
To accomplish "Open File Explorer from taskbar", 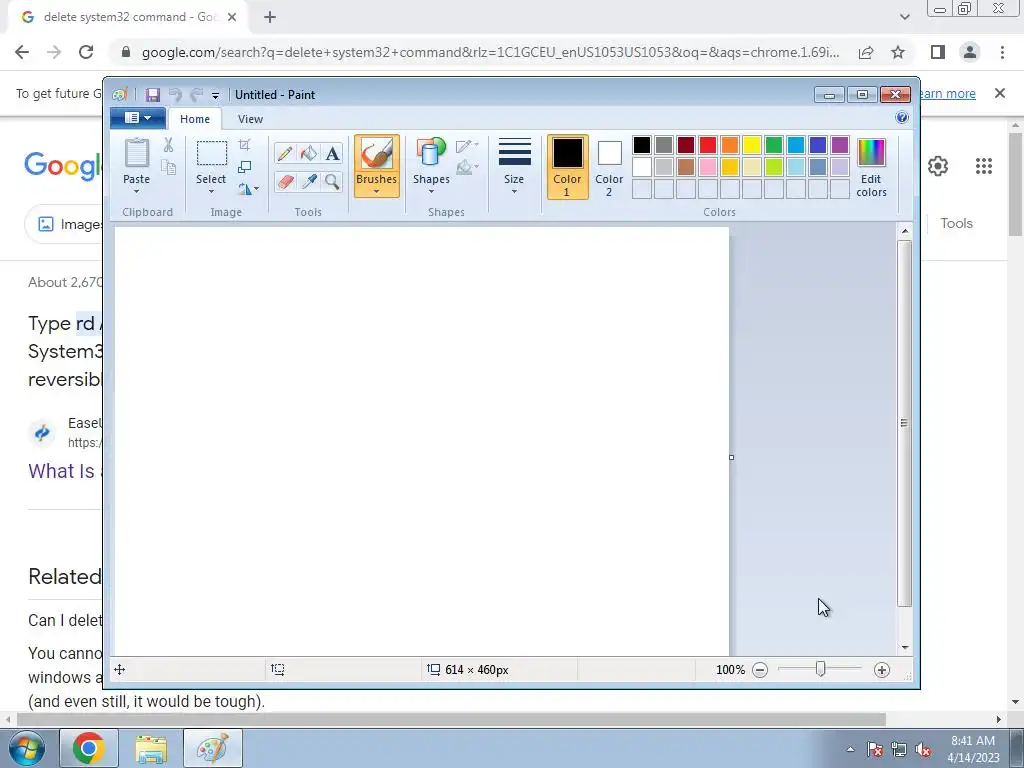I will (151, 748).
